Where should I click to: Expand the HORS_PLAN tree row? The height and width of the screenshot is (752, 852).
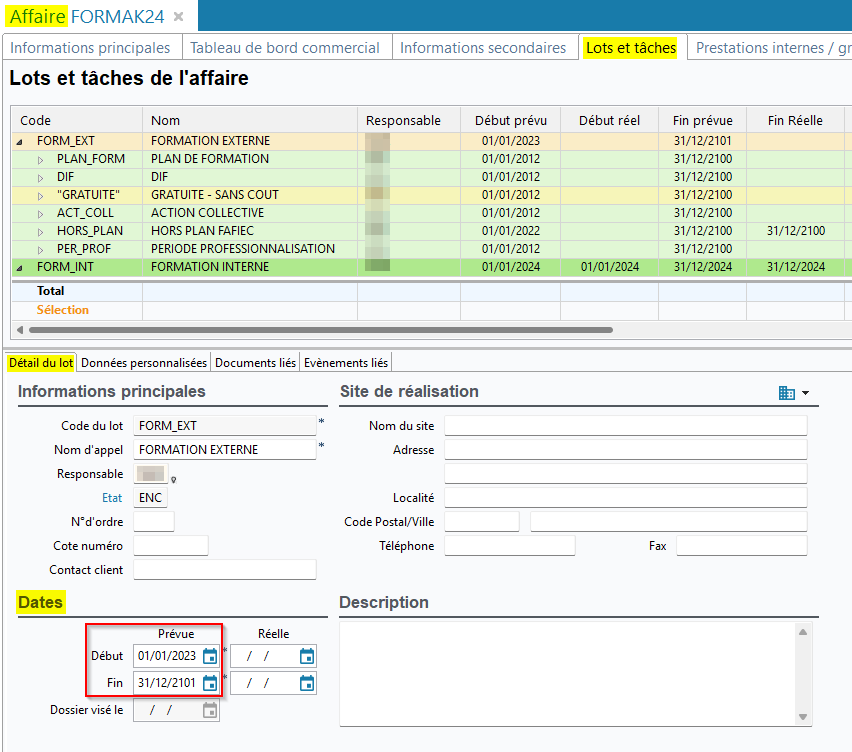41,231
